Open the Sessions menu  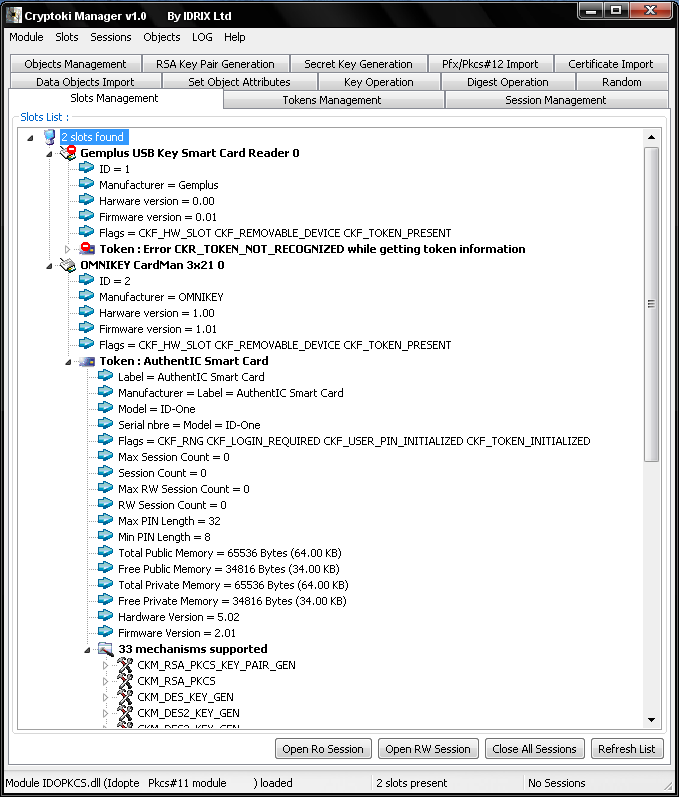pos(111,37)
